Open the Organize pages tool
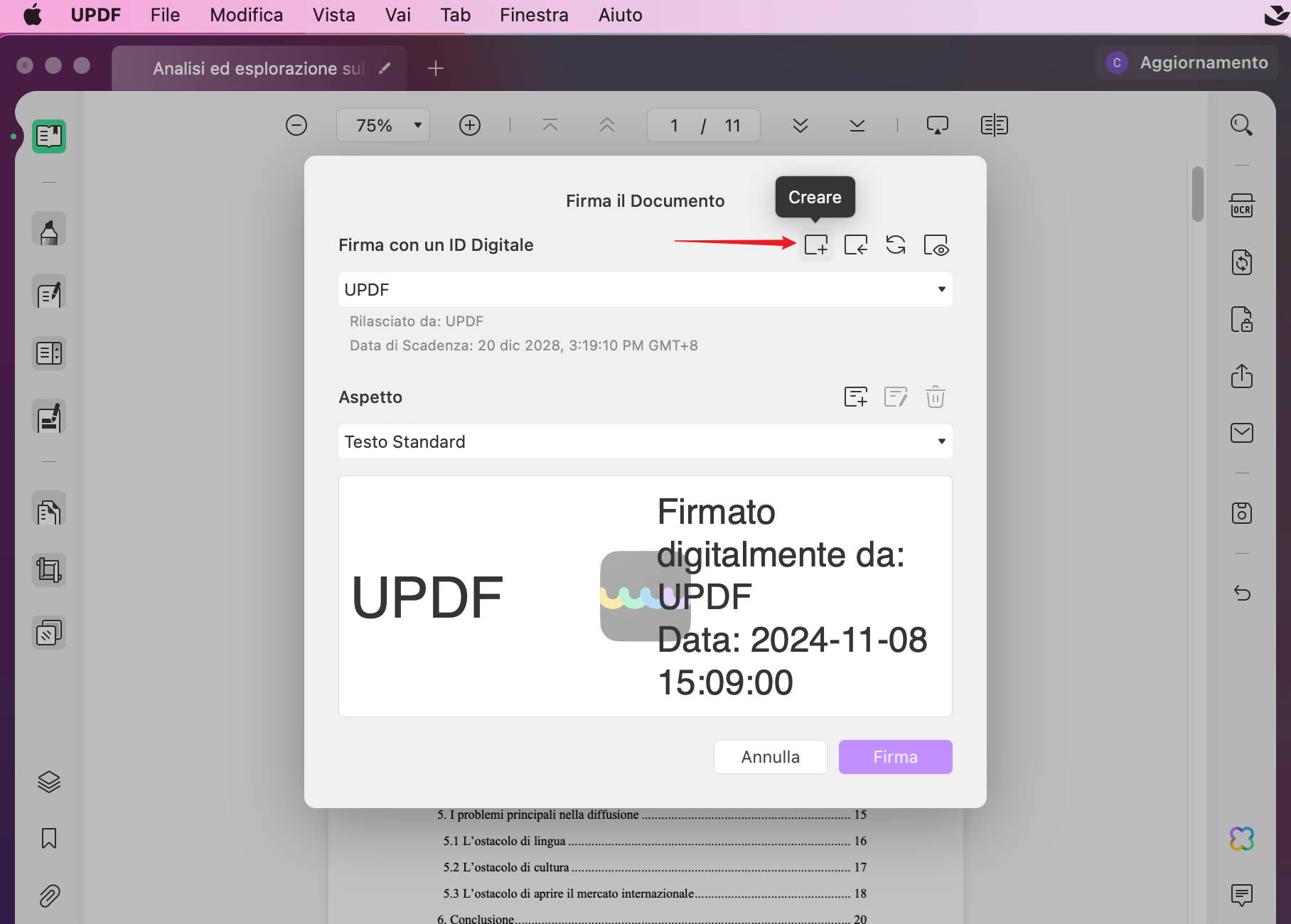The height and width of the screenshot is (924, 1291). (x=49, y=353)
